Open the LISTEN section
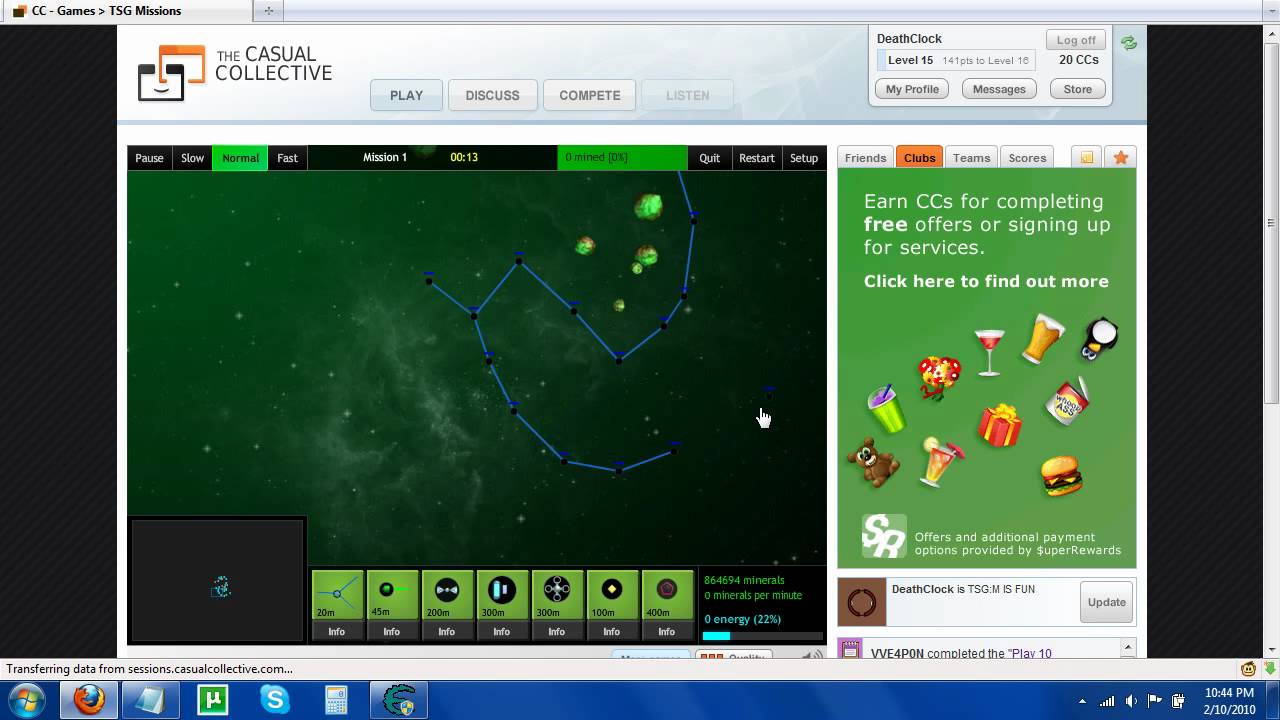Image resolution: width=1280 pixels, height=720 pixels. point(688,95)
